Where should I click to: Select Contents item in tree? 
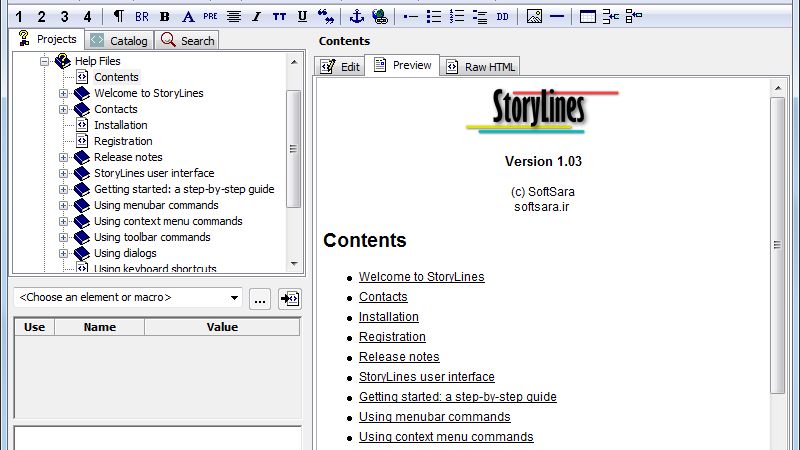coord(116,77)
